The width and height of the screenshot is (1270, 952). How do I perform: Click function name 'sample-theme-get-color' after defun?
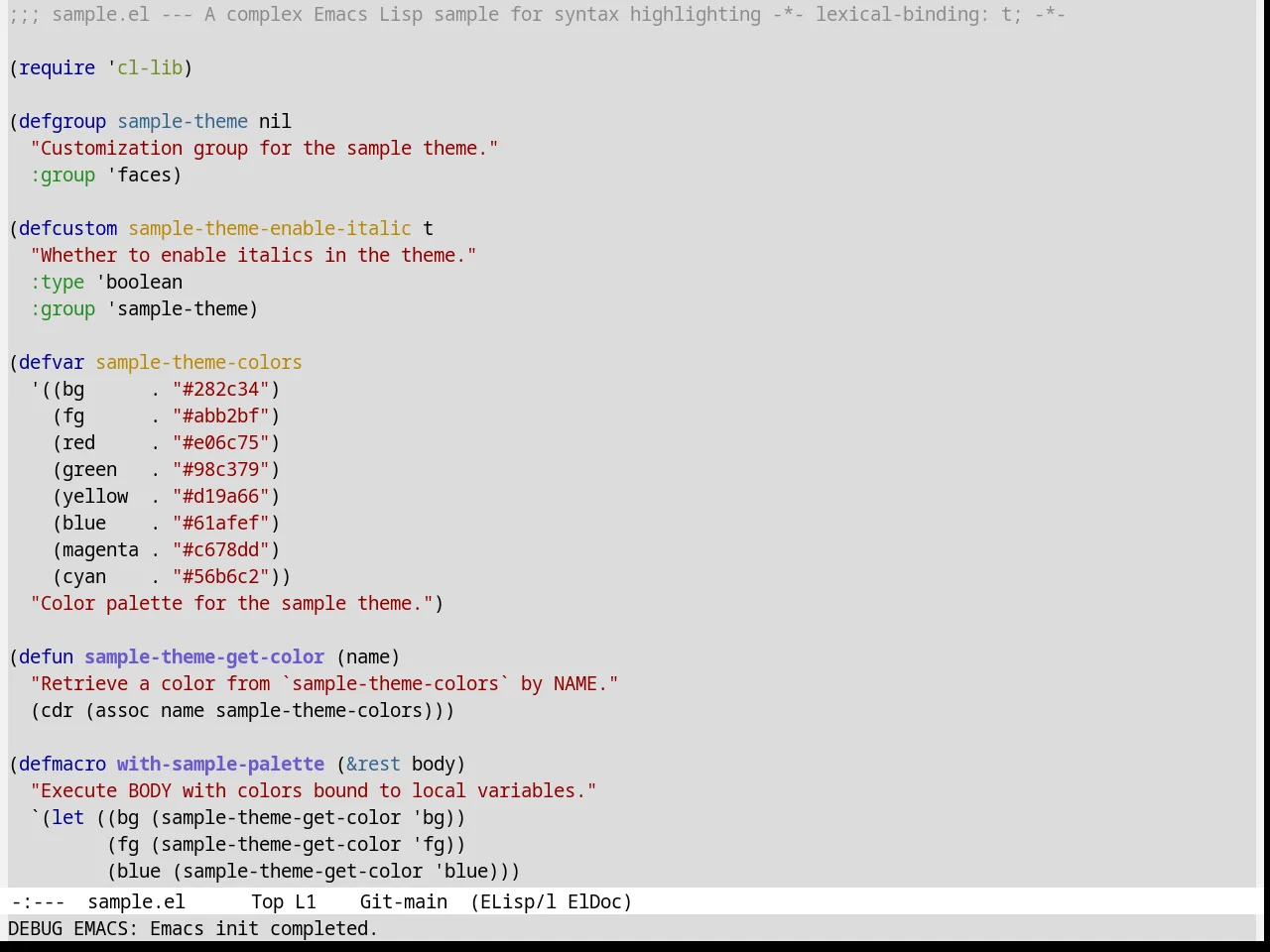coord(204,656)
